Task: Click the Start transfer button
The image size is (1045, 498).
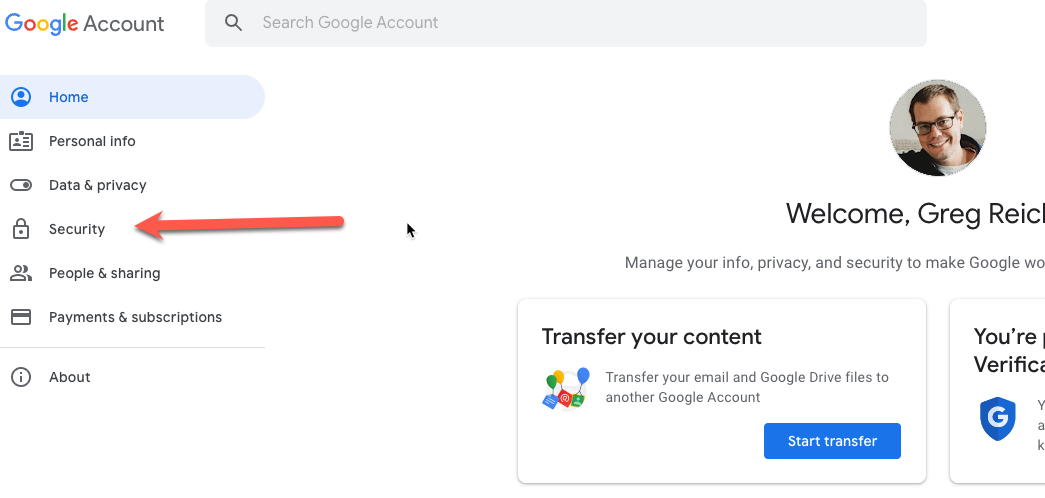Action: (x=832, y=441)
